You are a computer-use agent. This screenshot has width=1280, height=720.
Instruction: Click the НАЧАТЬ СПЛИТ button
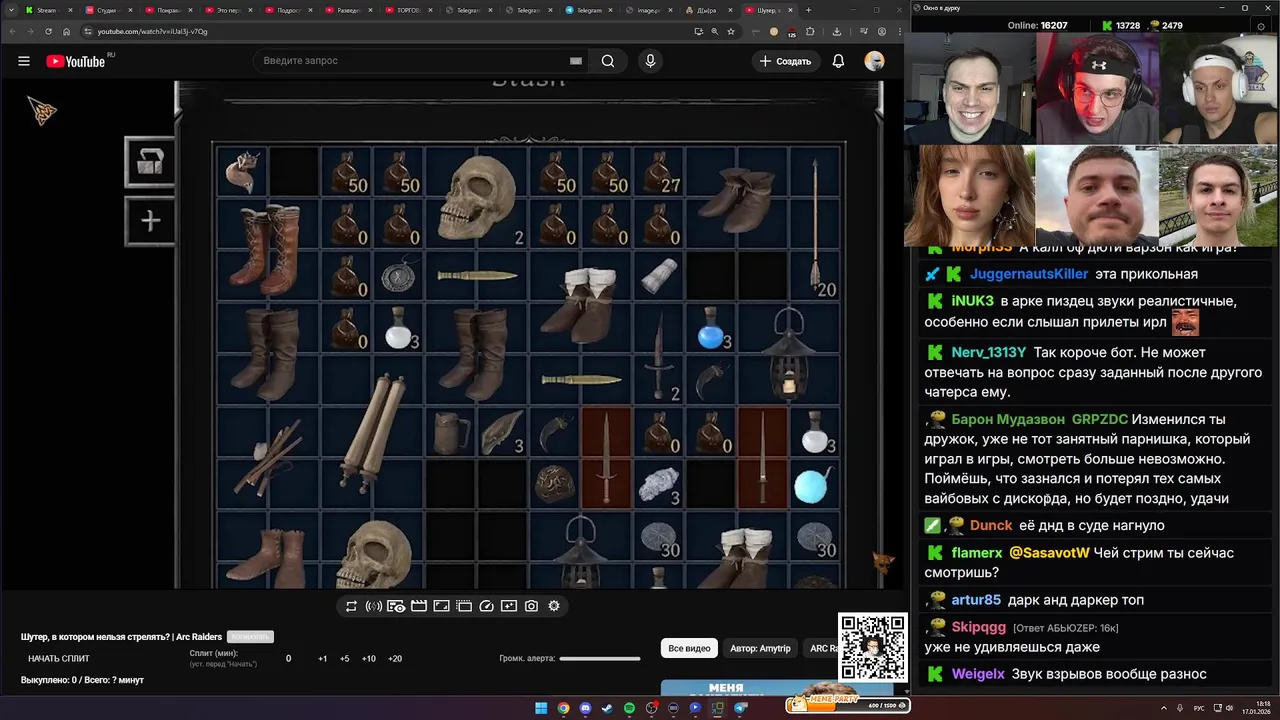(x=59, y=659)
